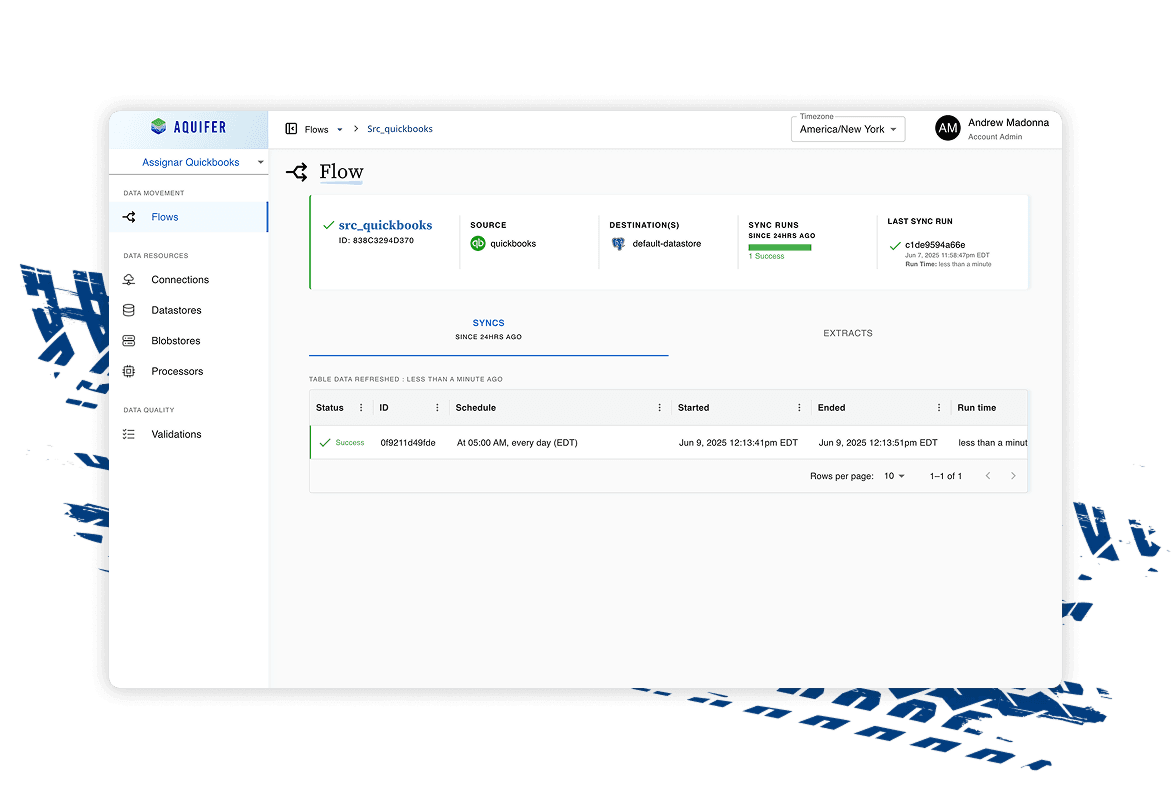Switch to the Extracts tab
This screenshot has width=1171, height=806.
click(x=848, y=333)
